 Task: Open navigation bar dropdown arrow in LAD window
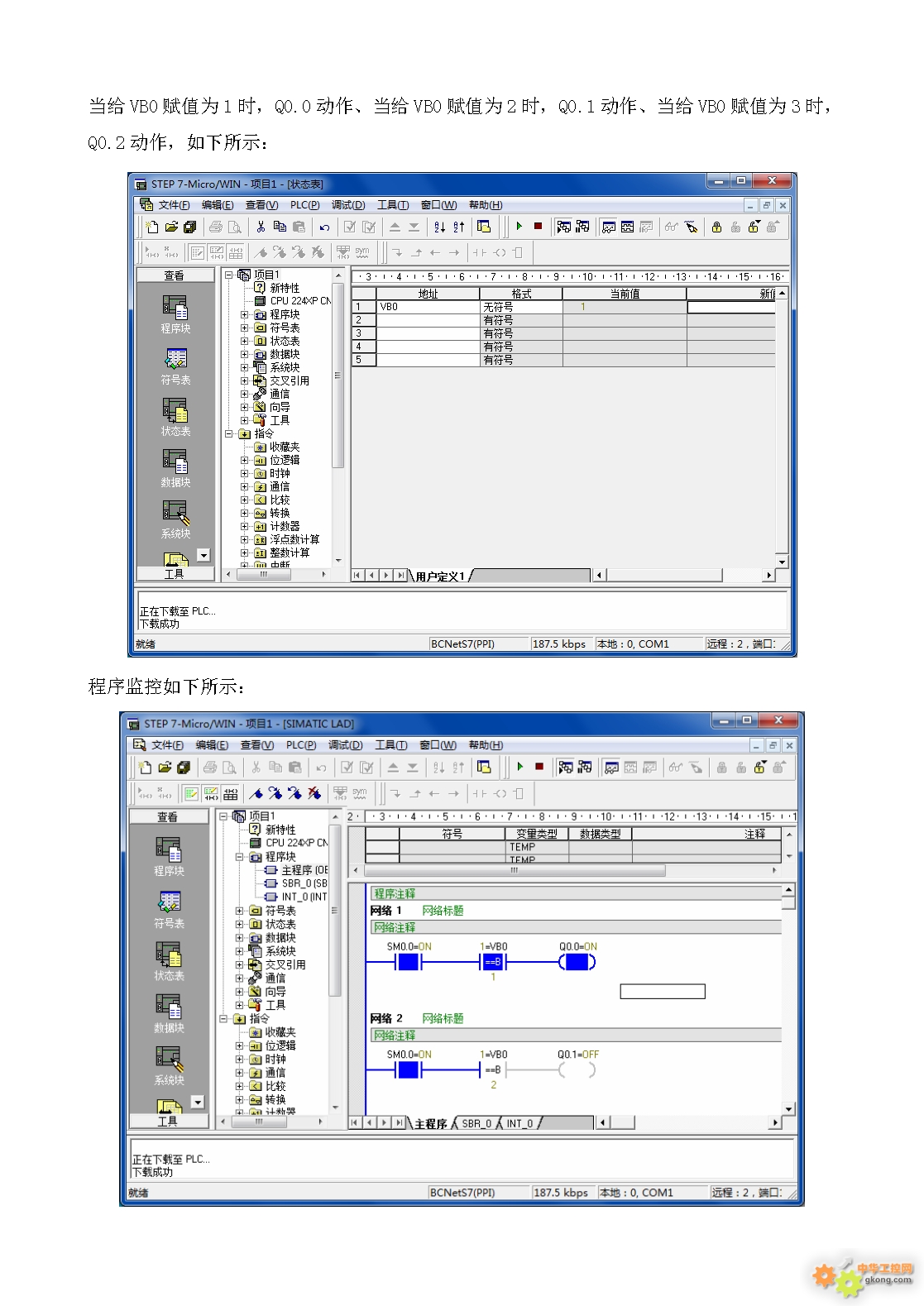point(197,1102)
